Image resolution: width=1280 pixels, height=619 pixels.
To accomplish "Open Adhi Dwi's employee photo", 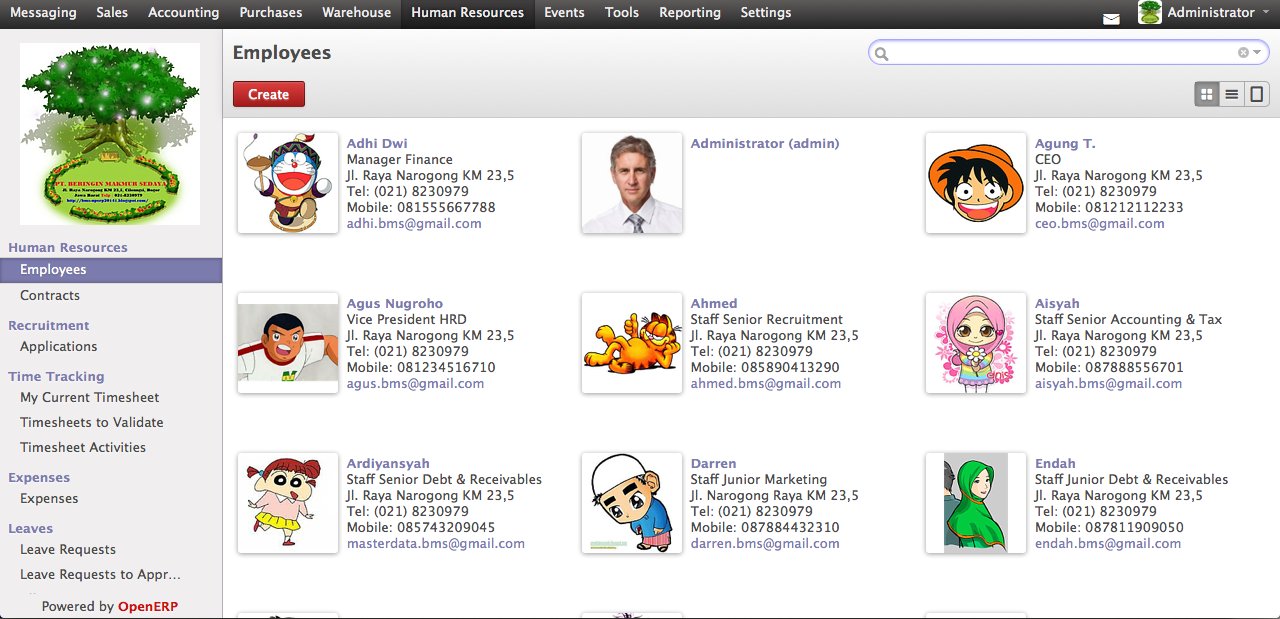I will [x=288, y=183].
